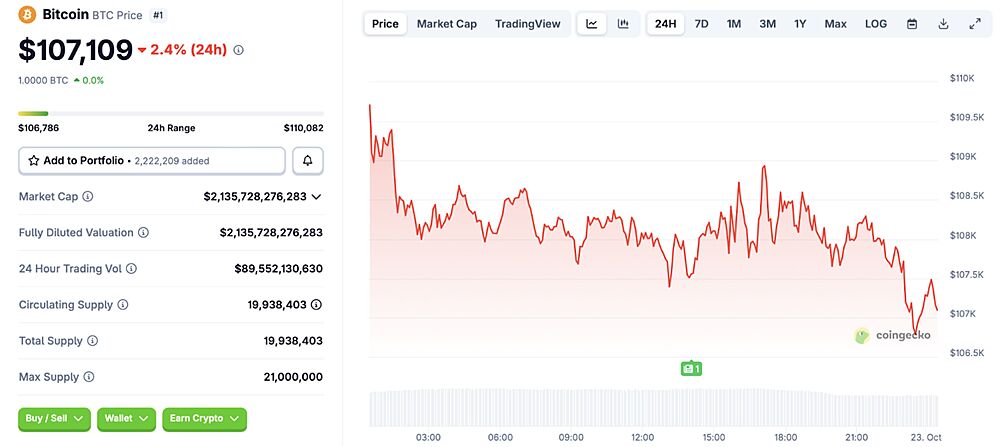Select the line chart view icon
The width and height of the screenshot is (1000, 447).
pos(592,24)
